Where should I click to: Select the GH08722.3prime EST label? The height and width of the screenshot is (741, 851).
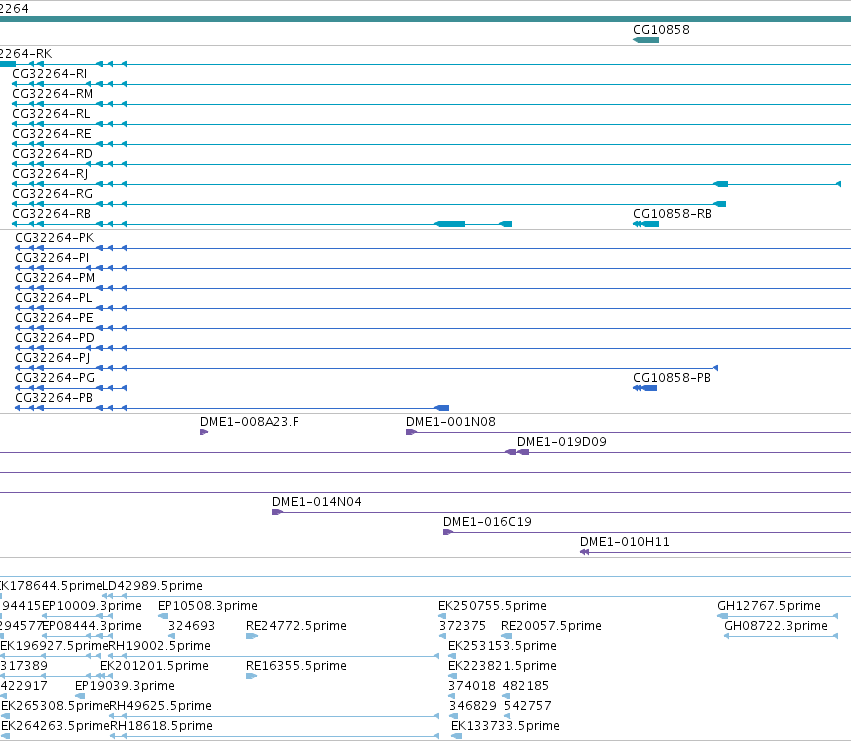(x=776, y=626)
